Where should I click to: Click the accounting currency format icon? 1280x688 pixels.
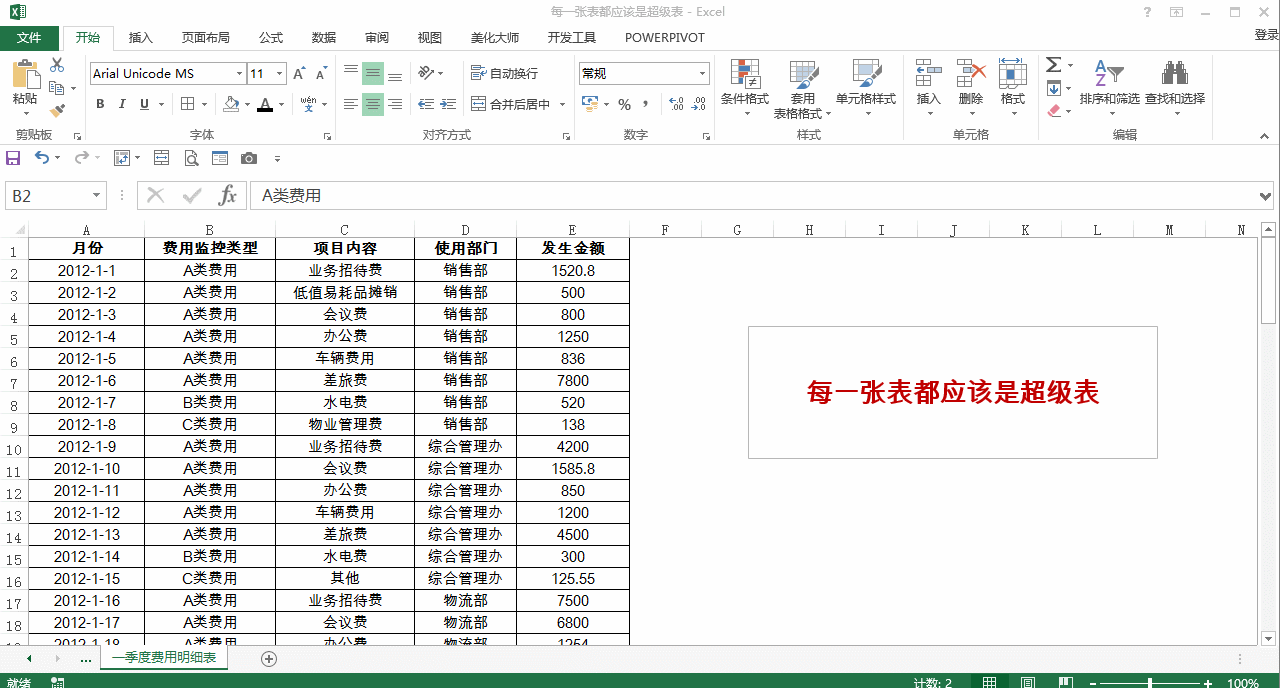(588, 104)
